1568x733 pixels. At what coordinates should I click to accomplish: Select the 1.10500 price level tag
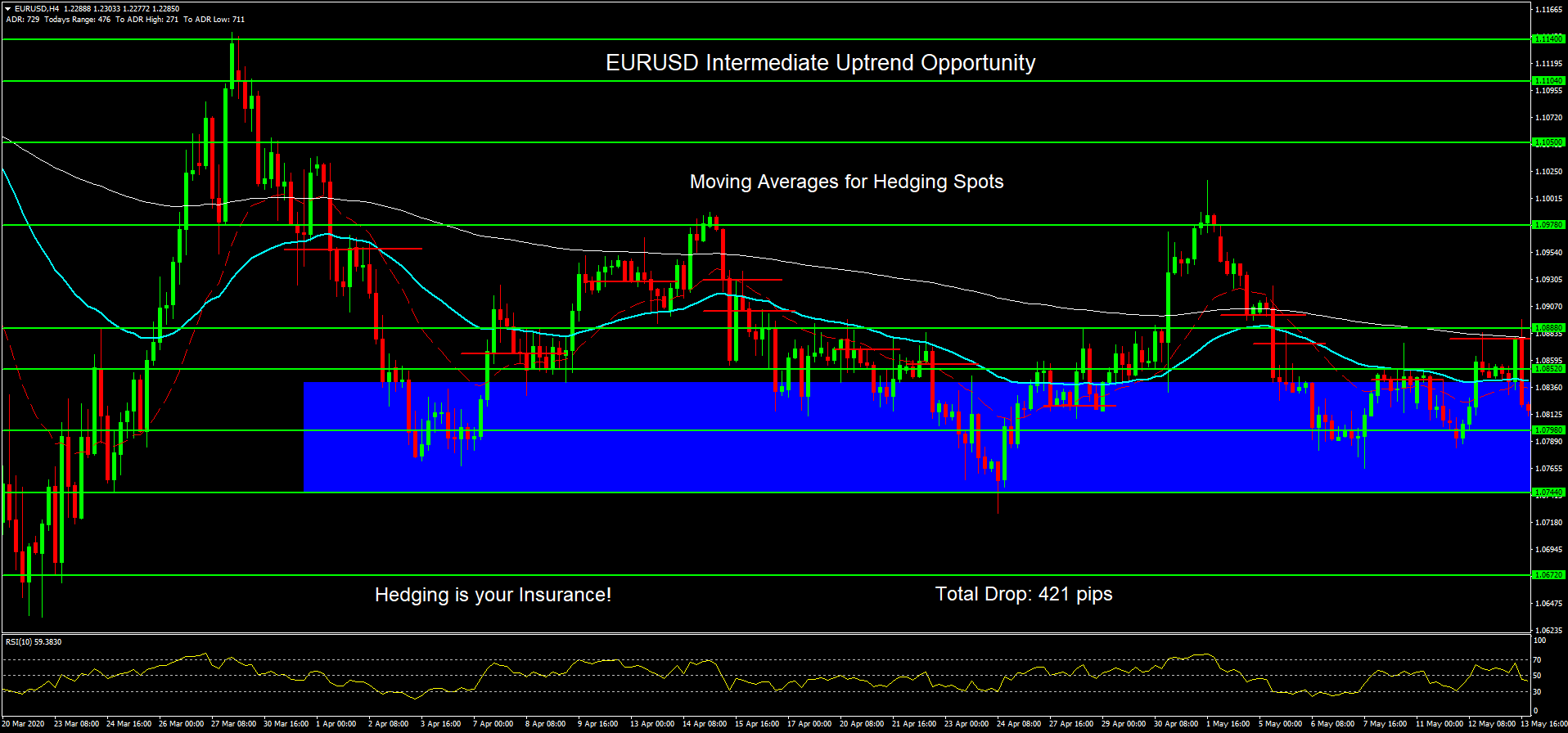click(x=1548, y=142)
